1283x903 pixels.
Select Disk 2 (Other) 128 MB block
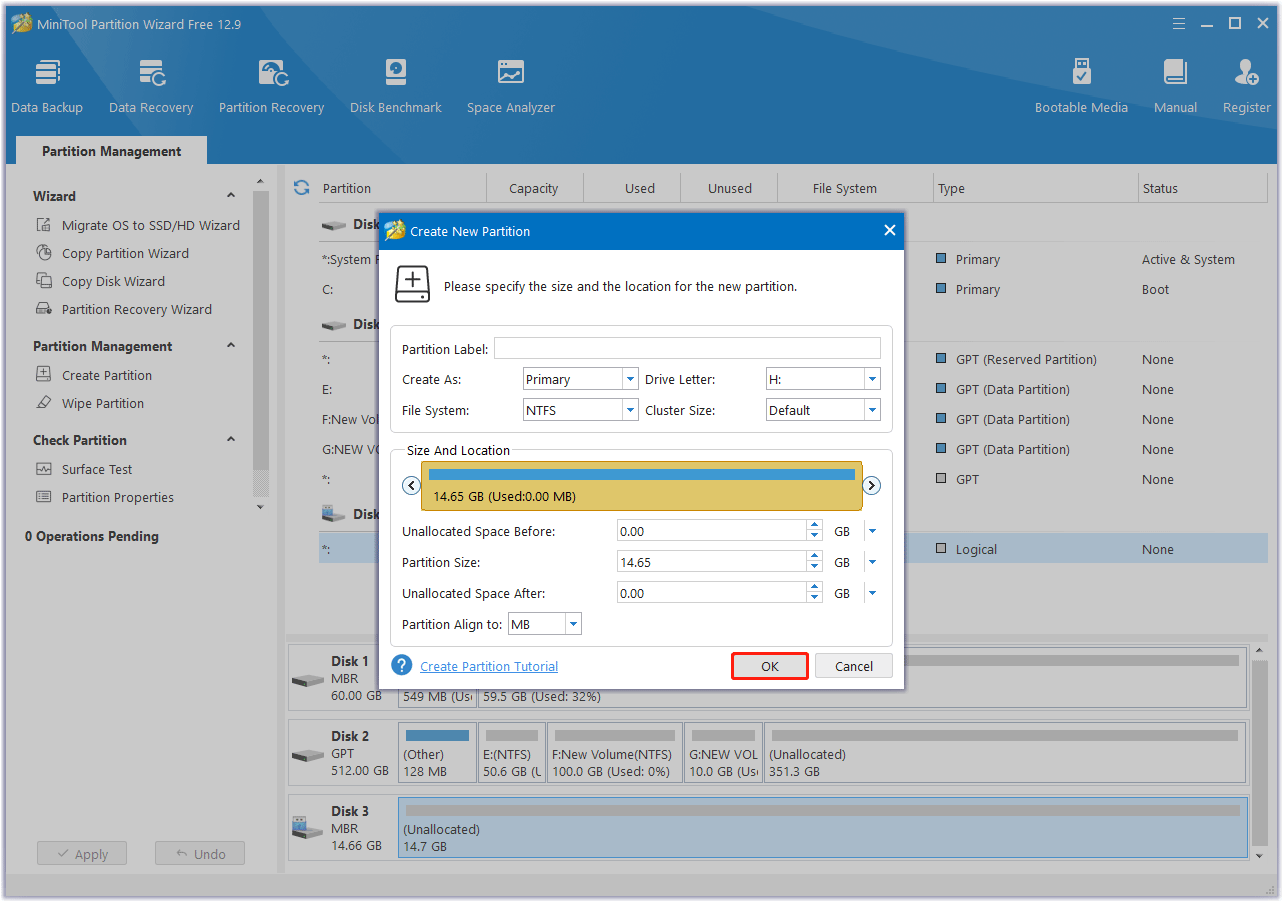(437, 754)
